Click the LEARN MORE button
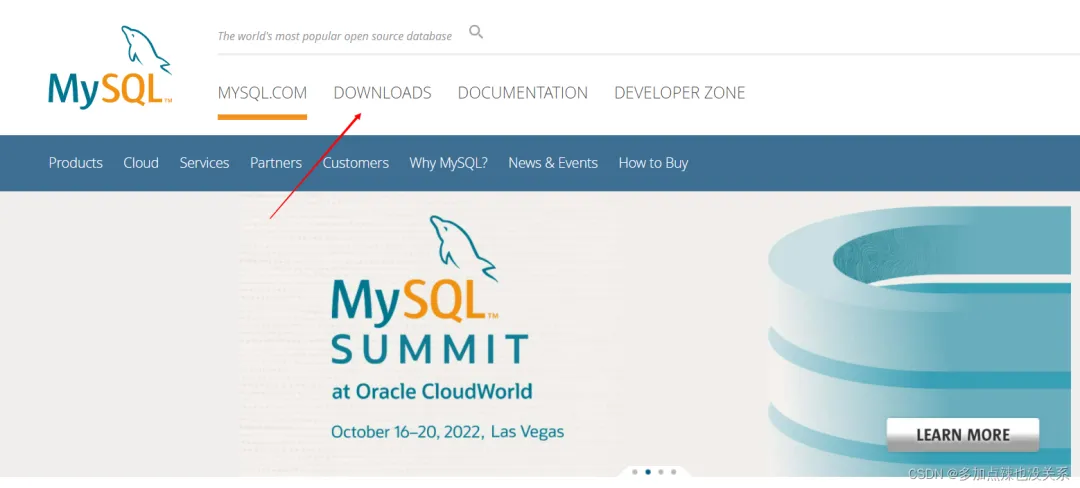Image resolution: width=1080 pixels, height=488 pixels. 962,434
